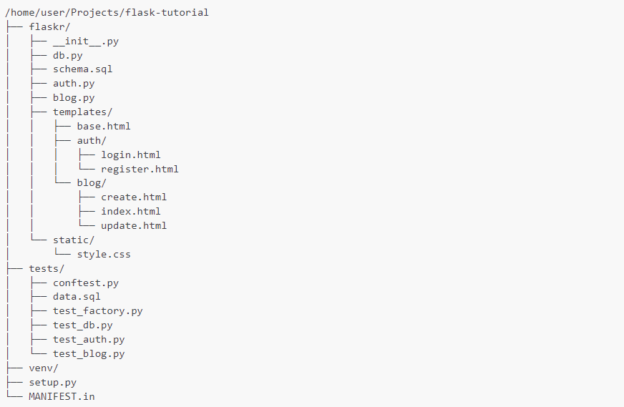Click the auth/ templates subfolder
This screenshot has height=407, width=624.
pos(91,141)
